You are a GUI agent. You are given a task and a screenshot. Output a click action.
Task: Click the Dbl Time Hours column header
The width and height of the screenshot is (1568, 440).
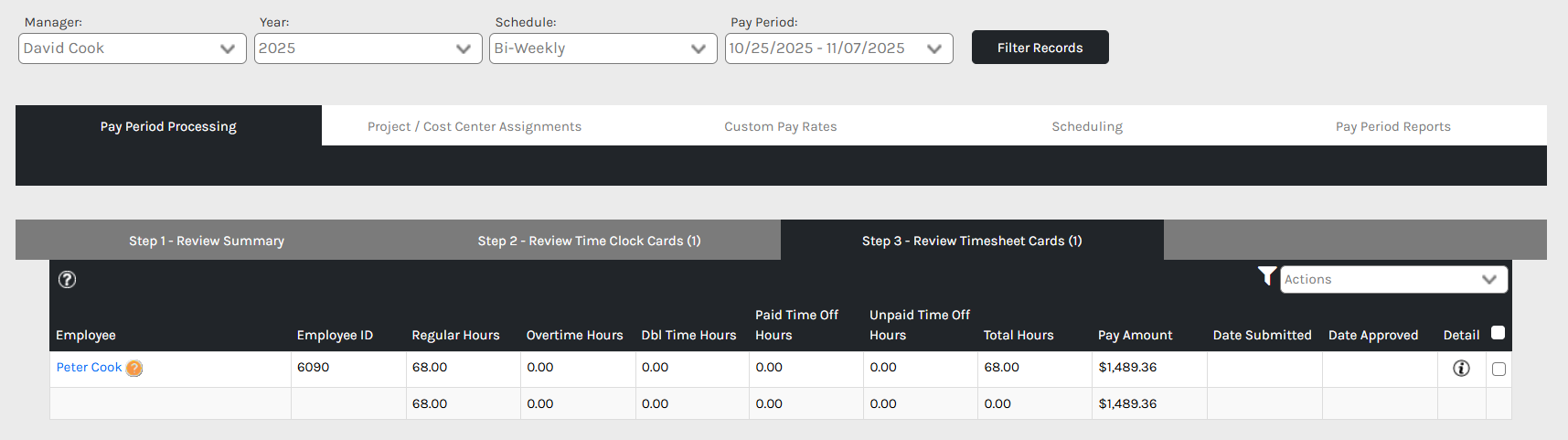tap(688, 336)
